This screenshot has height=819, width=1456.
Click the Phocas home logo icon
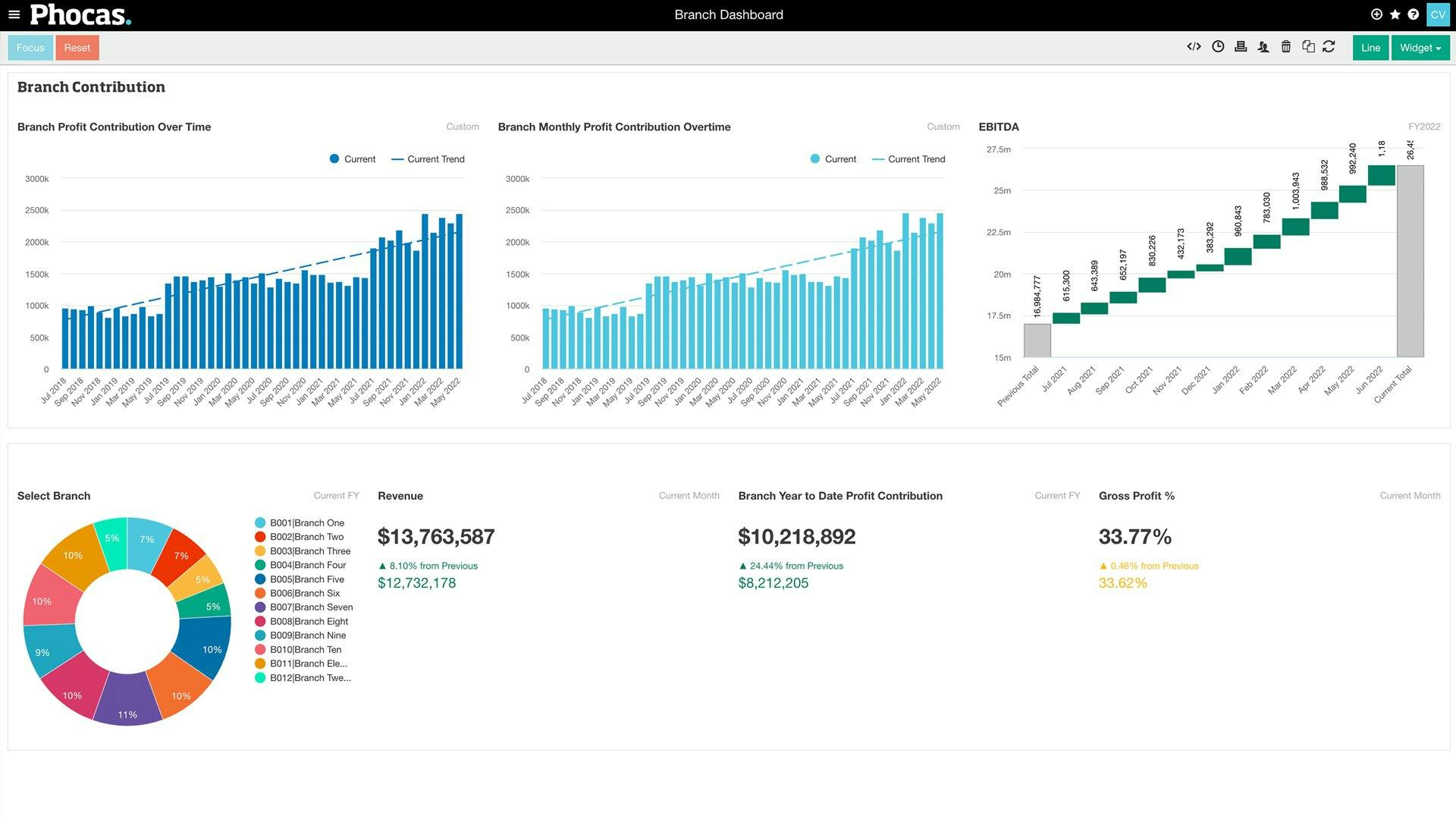pos(79,14)
